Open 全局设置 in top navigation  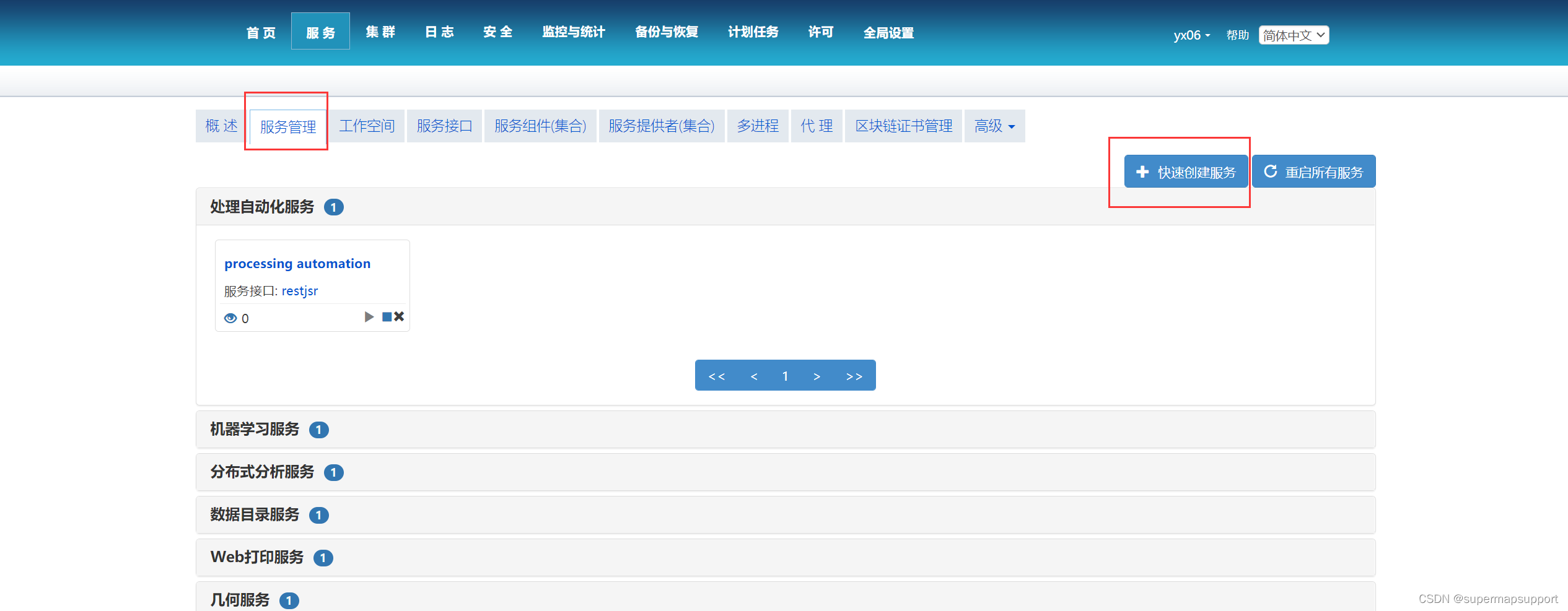coord(888,32)
